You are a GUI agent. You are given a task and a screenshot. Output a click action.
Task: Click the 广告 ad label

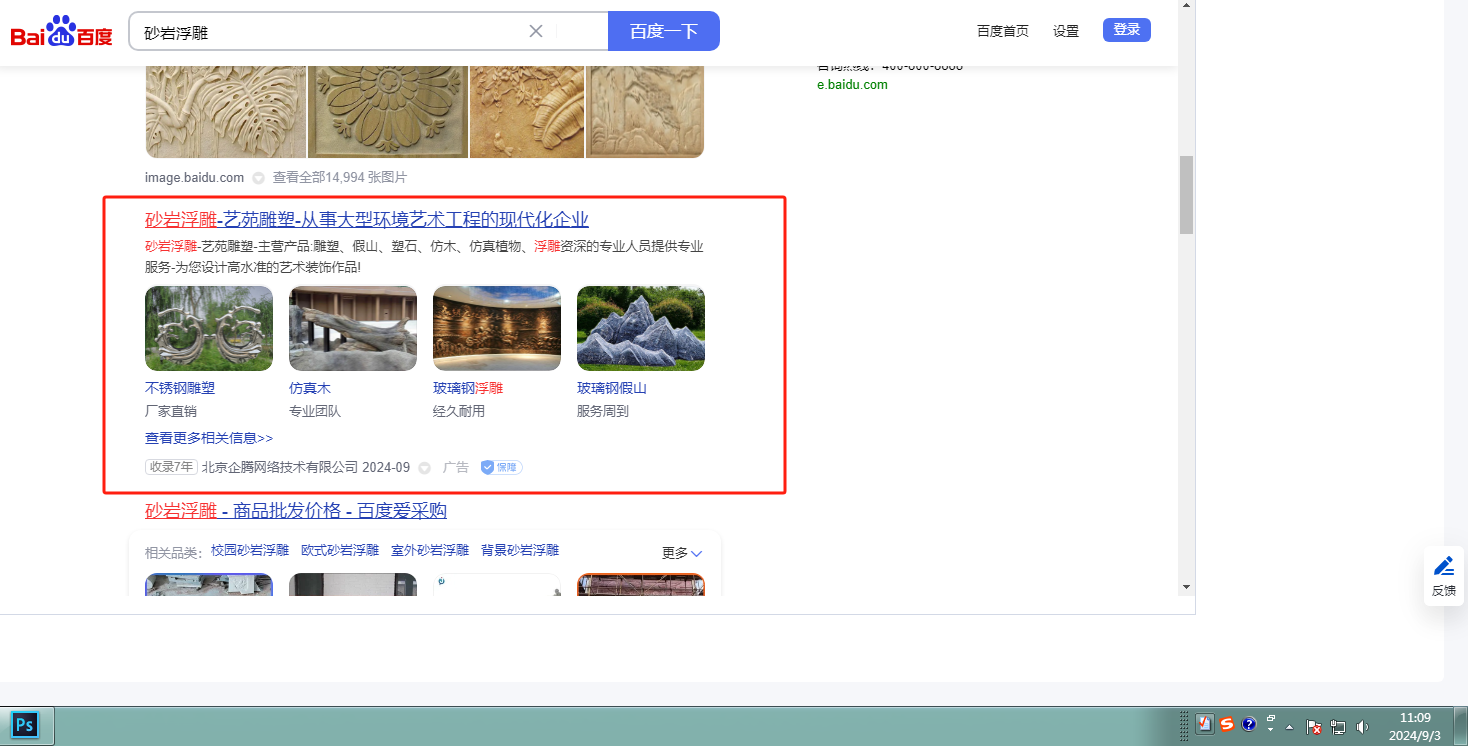click(x=456, y=467)
